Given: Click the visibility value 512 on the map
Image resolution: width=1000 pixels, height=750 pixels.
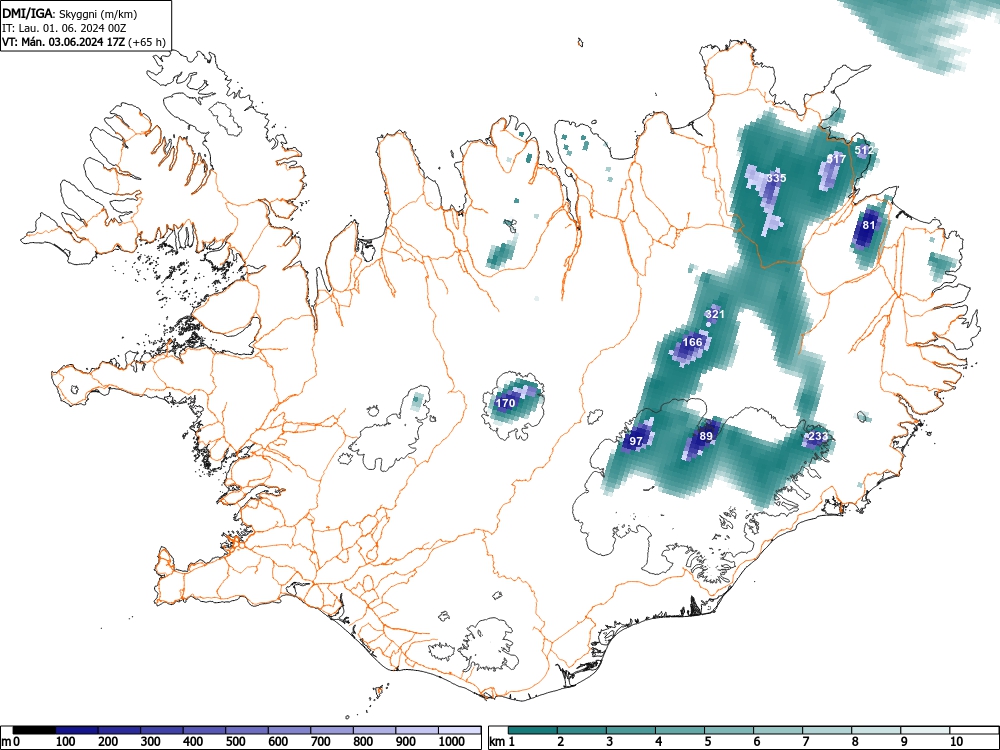Looking at the screenshot, I should (x=864, y=151).
